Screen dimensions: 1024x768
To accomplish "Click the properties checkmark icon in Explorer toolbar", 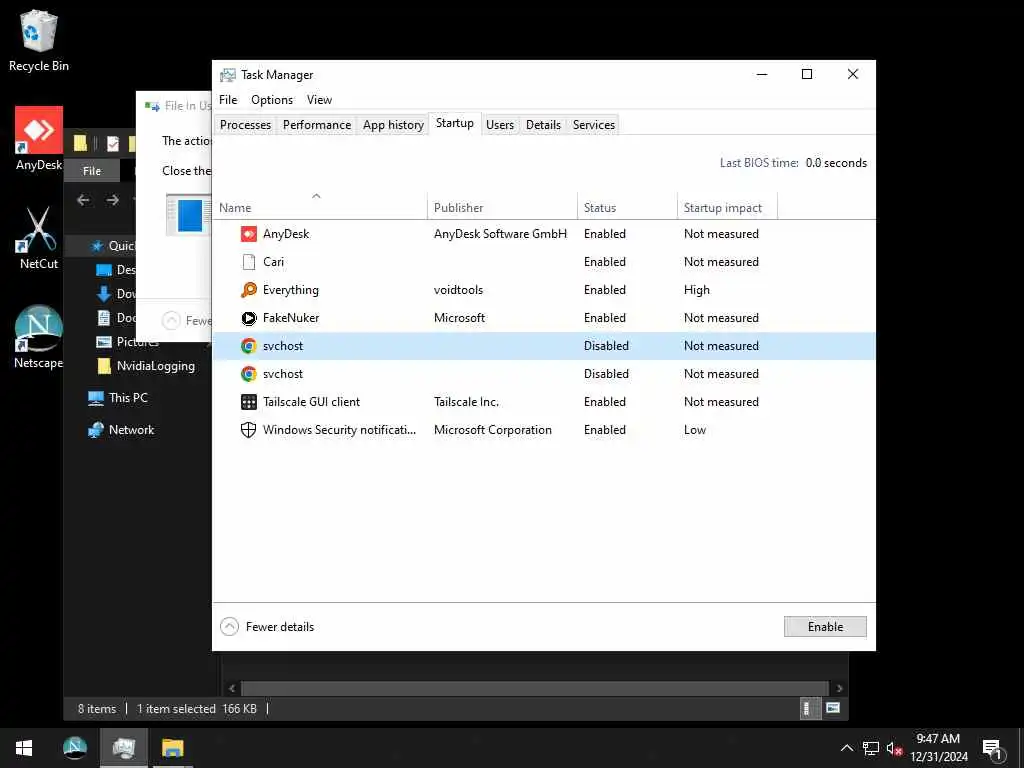I will [113, 144].
